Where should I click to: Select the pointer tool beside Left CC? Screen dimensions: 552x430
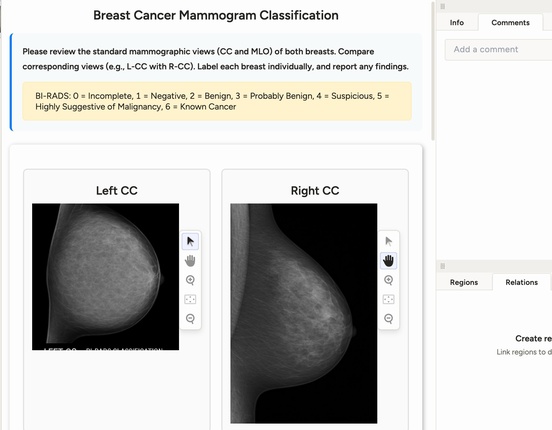pos(190,242)
